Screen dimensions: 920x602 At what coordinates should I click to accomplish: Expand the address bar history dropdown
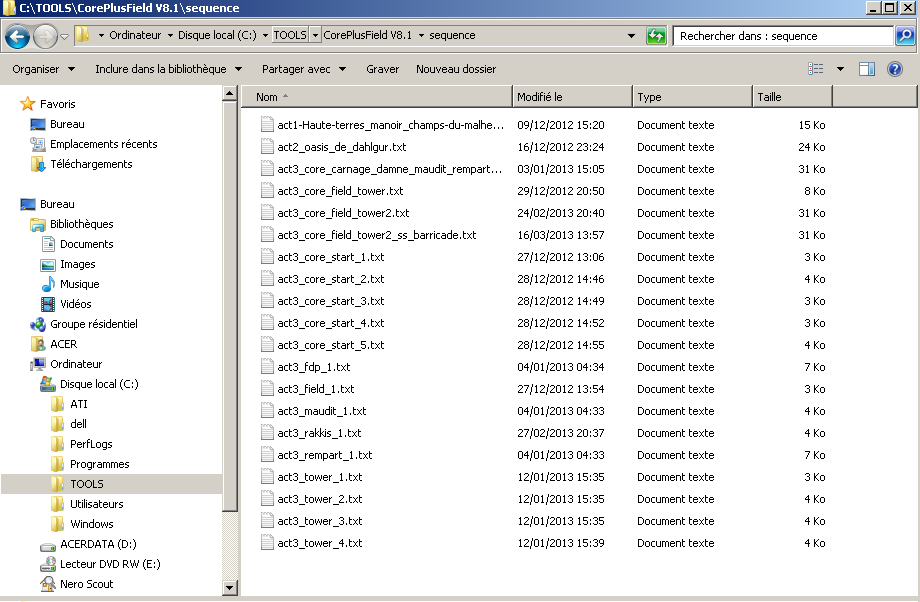[631, 36]
